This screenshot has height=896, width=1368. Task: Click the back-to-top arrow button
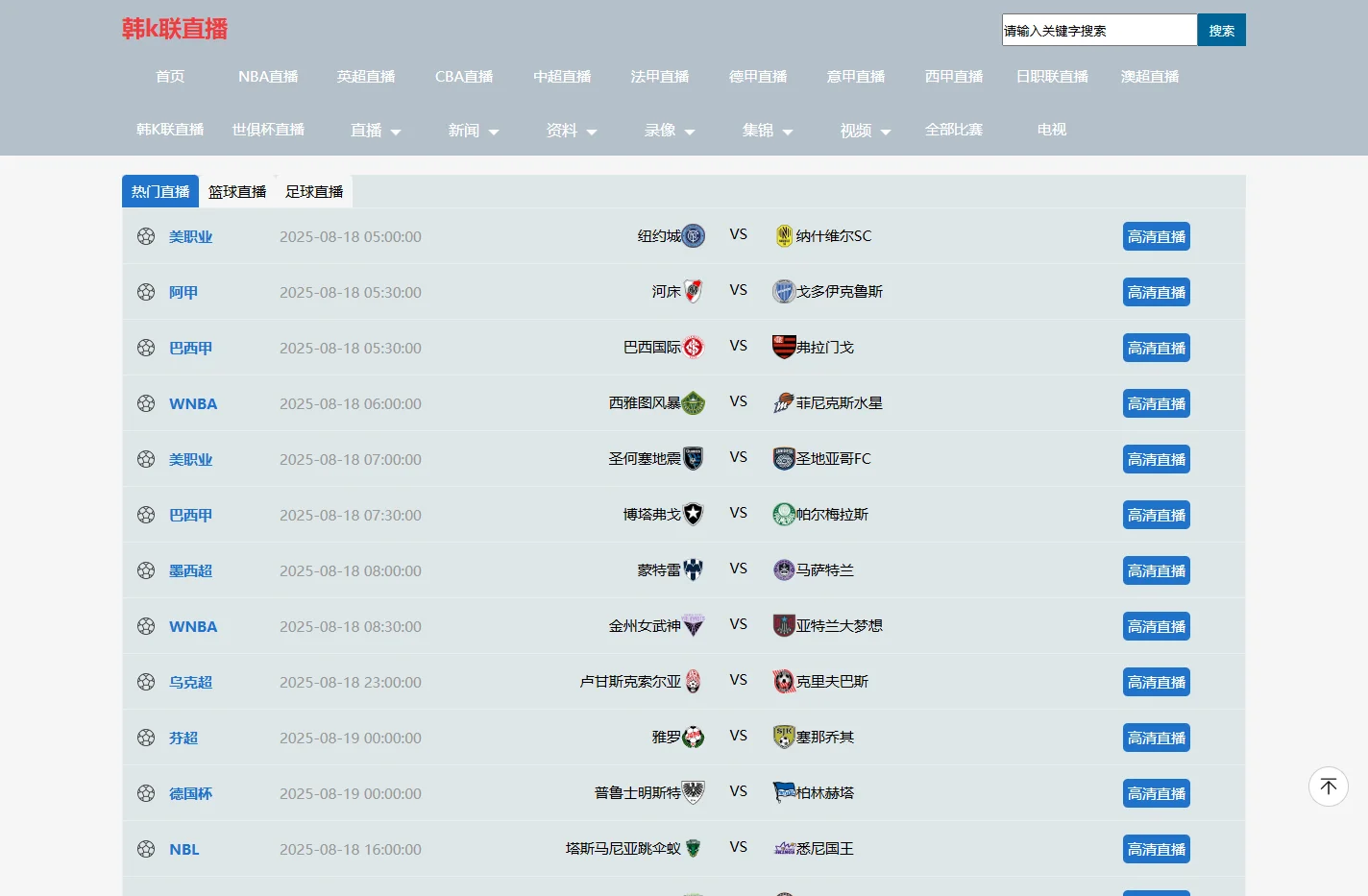pos(1329,787)
